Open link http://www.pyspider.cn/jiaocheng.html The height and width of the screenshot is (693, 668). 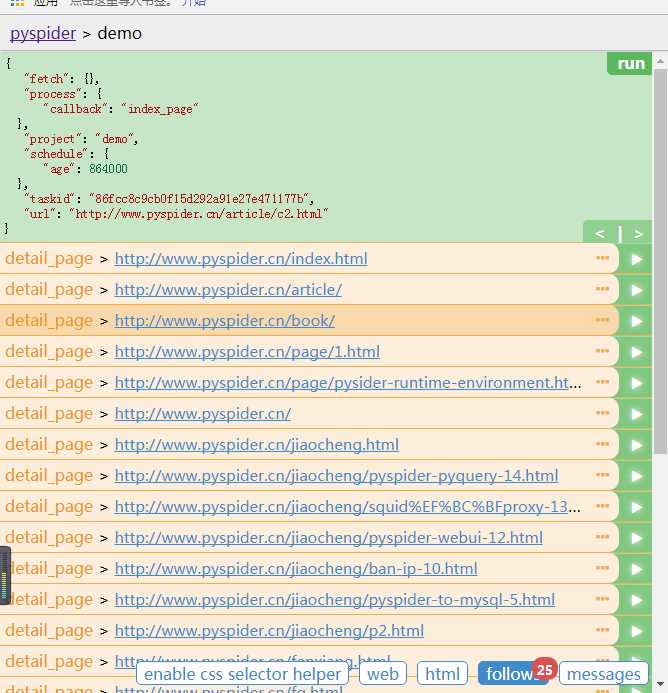257,445
